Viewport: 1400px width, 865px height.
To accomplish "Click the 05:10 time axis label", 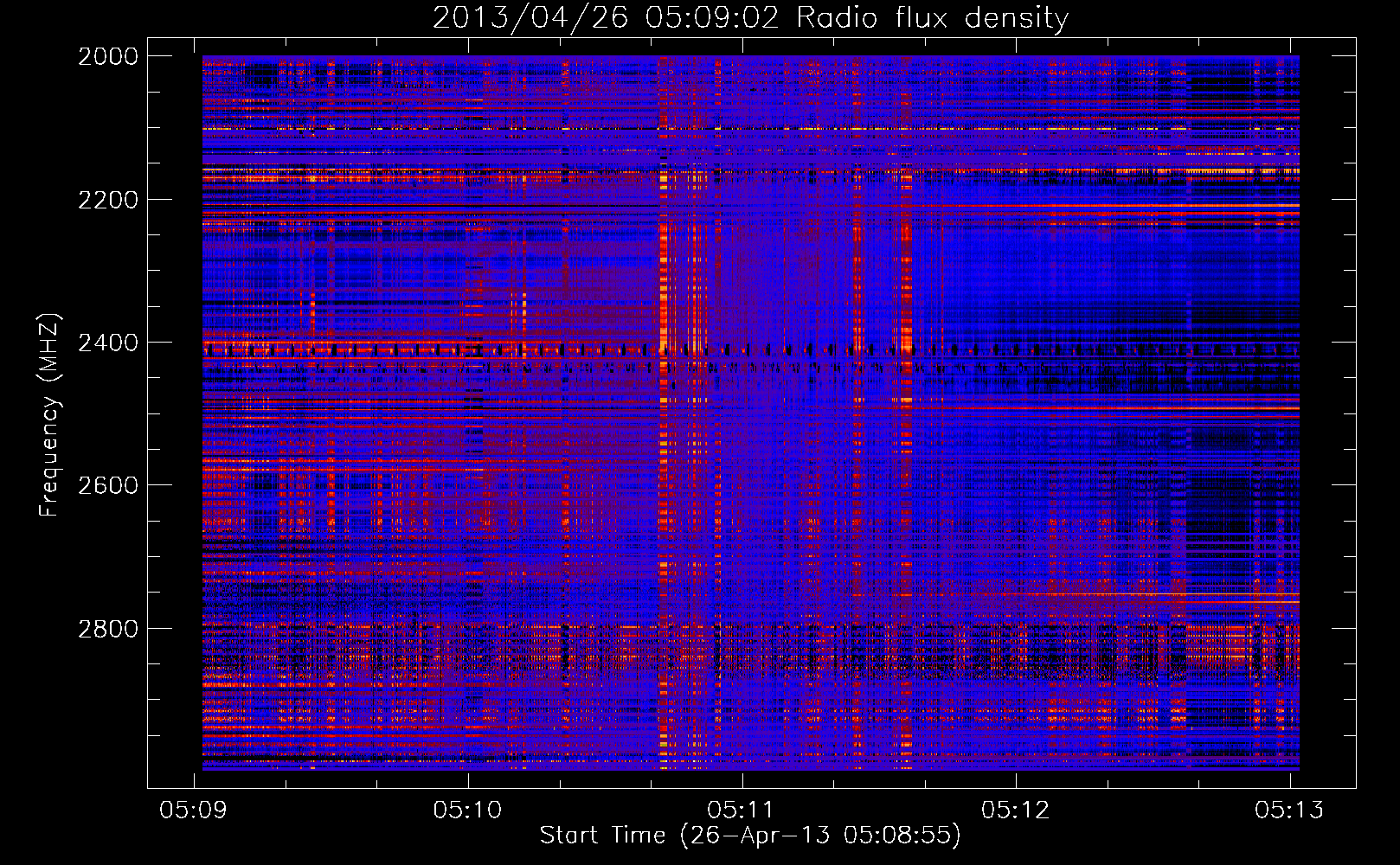I will (x=468, y=810).
